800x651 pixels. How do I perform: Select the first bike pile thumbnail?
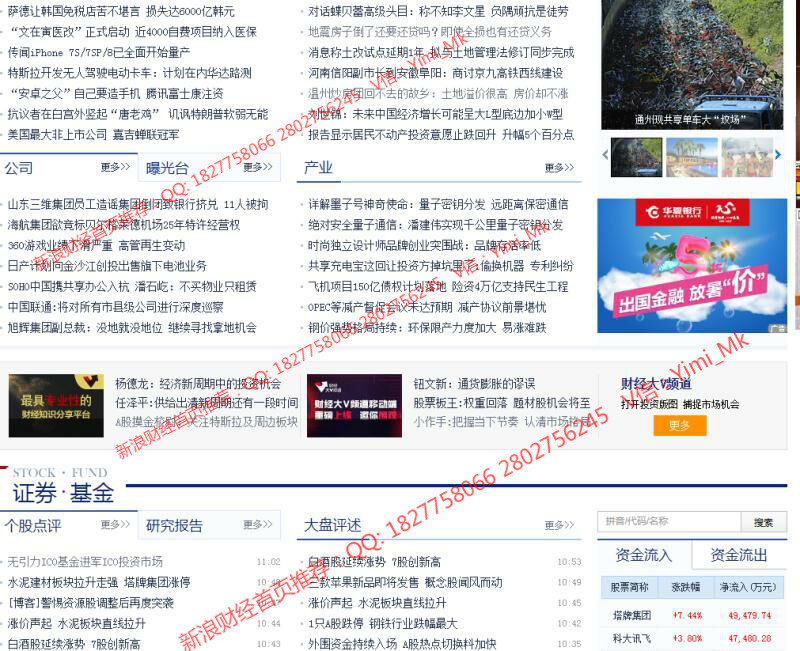coord(637,157)
